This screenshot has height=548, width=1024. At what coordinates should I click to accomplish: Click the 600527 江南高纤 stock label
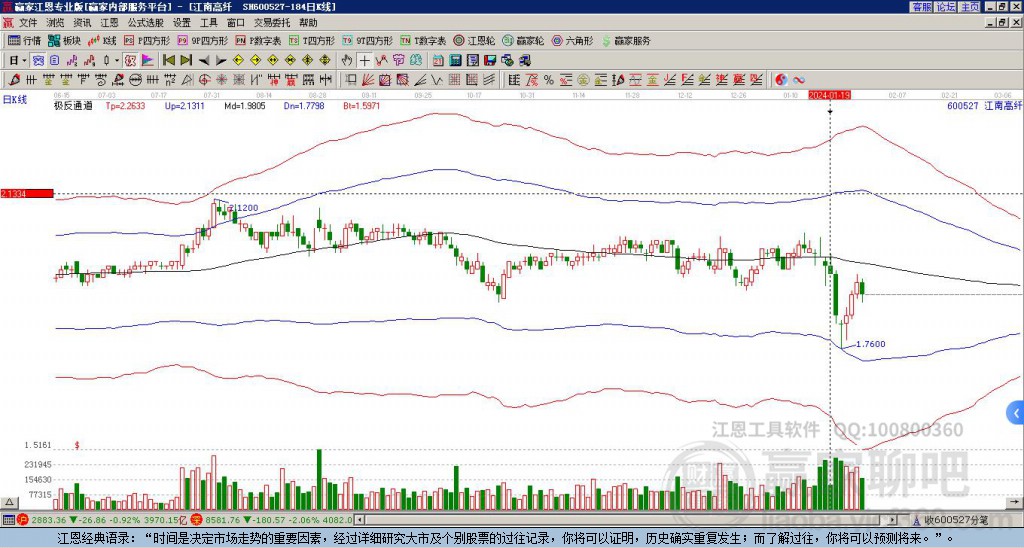coord(984,105)
